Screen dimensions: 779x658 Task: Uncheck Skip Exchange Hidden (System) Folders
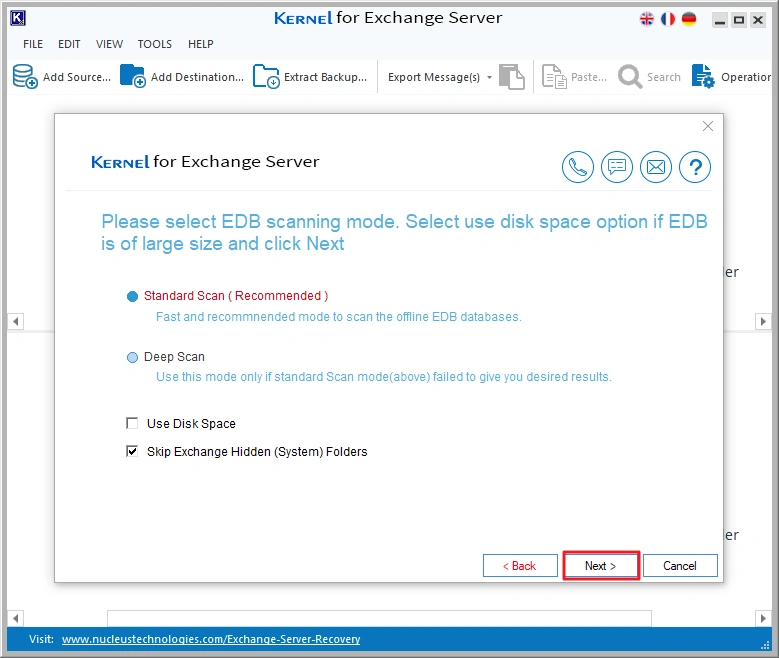pos(132,451)
